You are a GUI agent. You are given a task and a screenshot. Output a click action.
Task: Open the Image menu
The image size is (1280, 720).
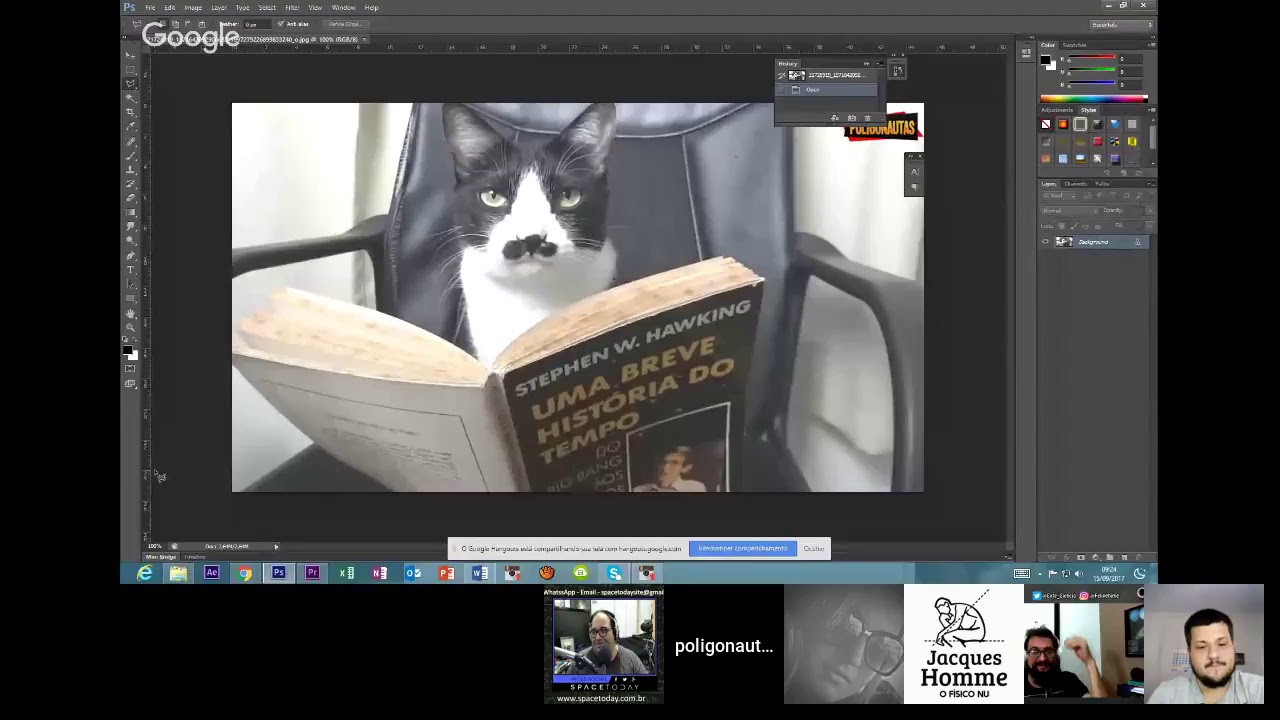coord(193,7)
